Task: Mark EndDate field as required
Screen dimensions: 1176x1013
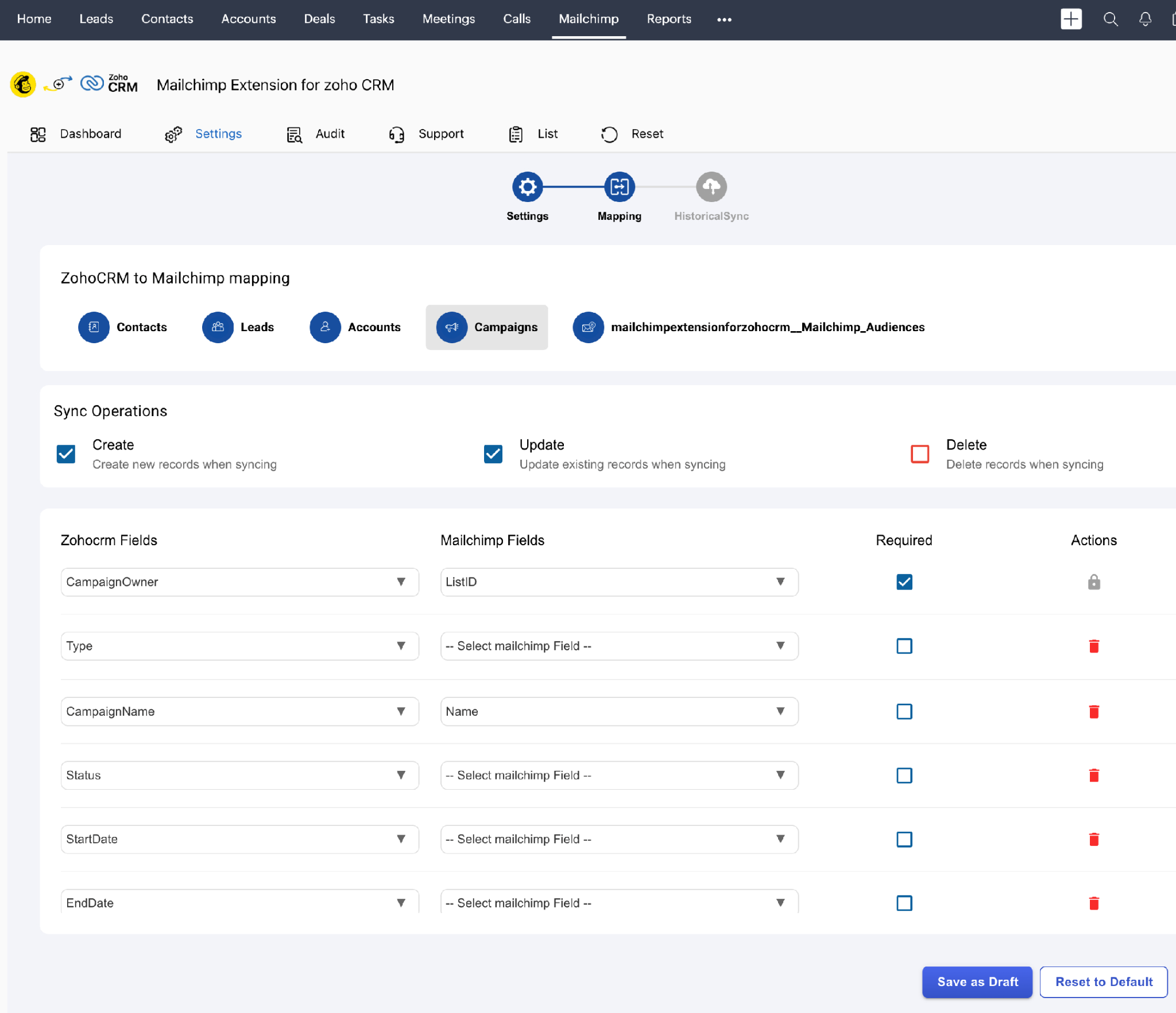Action: 904,903
